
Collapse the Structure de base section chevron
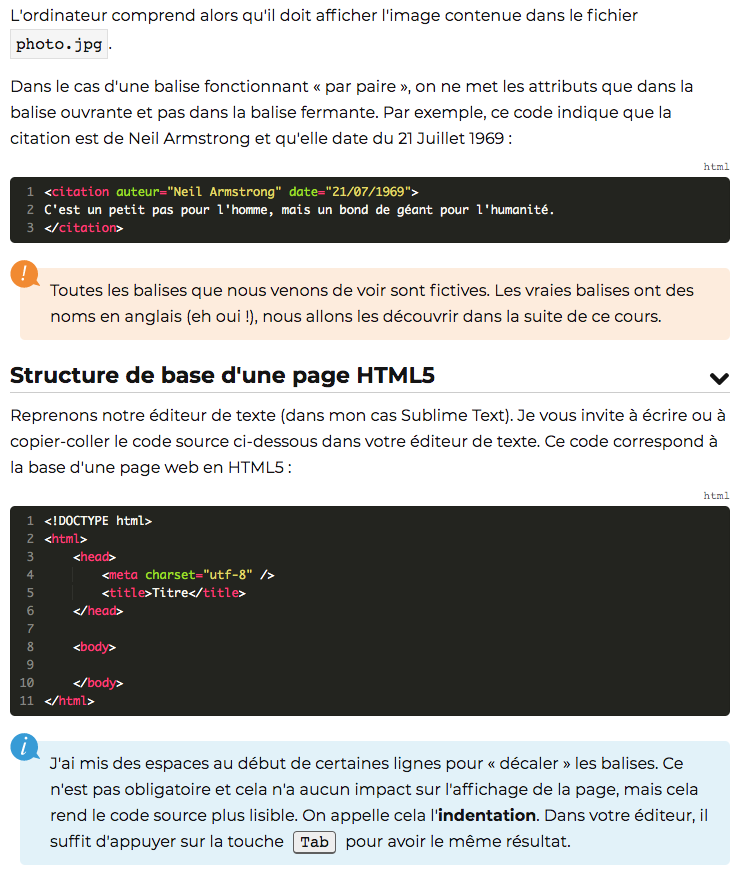pyautogui.click(x=719, y=379)
